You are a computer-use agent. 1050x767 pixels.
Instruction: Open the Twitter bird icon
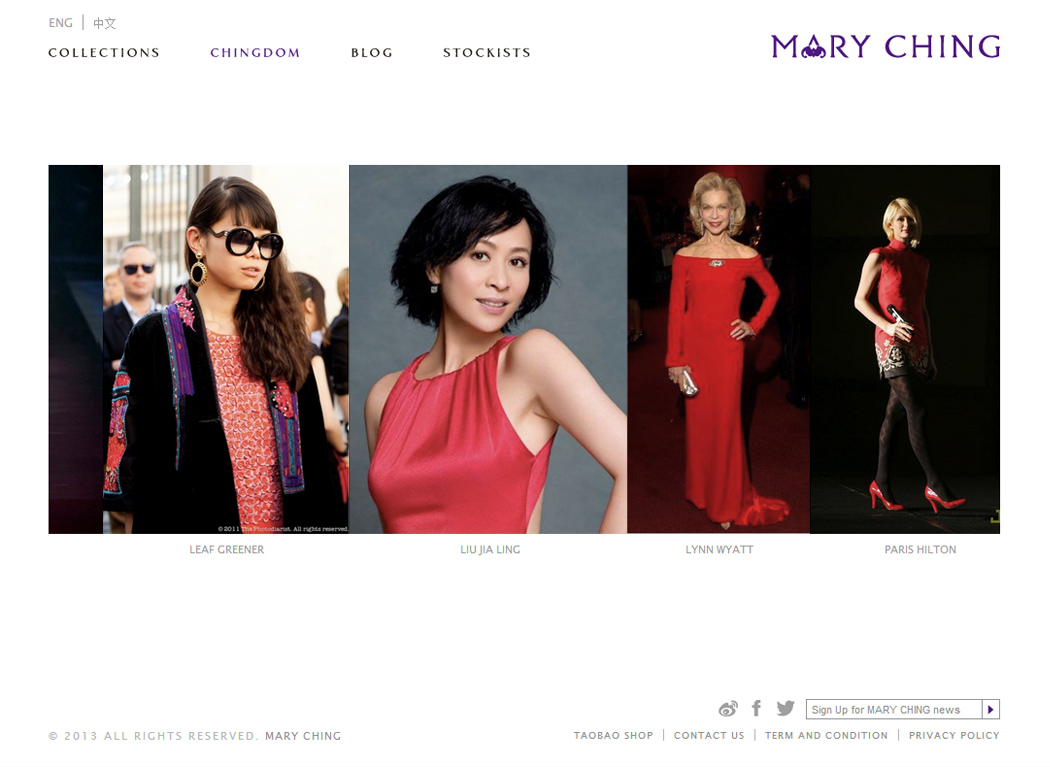pyautogui.click(x=785, y=708)
